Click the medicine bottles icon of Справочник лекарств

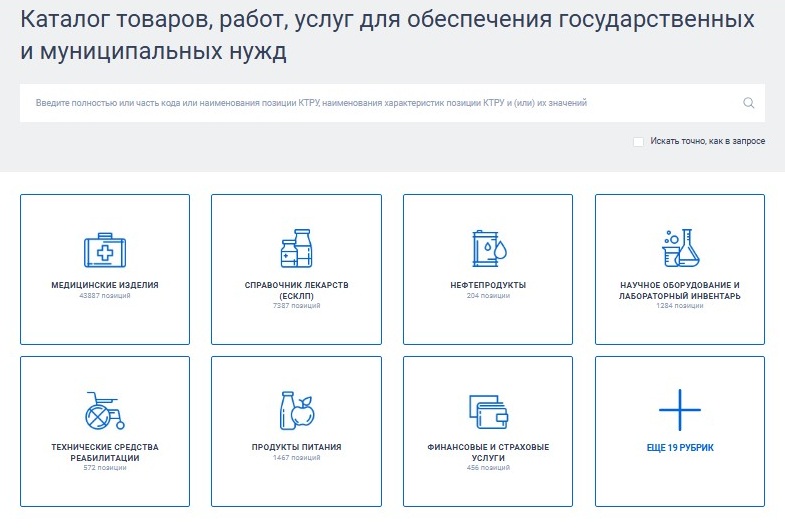click(296, 248)
